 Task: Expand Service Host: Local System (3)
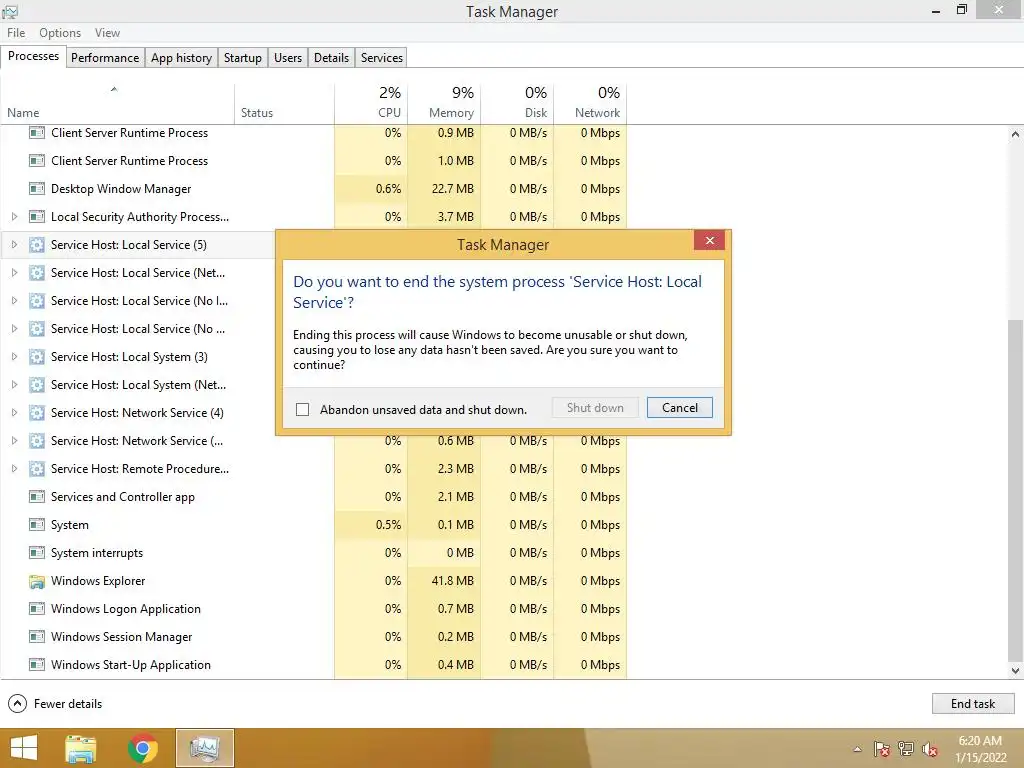14,357
